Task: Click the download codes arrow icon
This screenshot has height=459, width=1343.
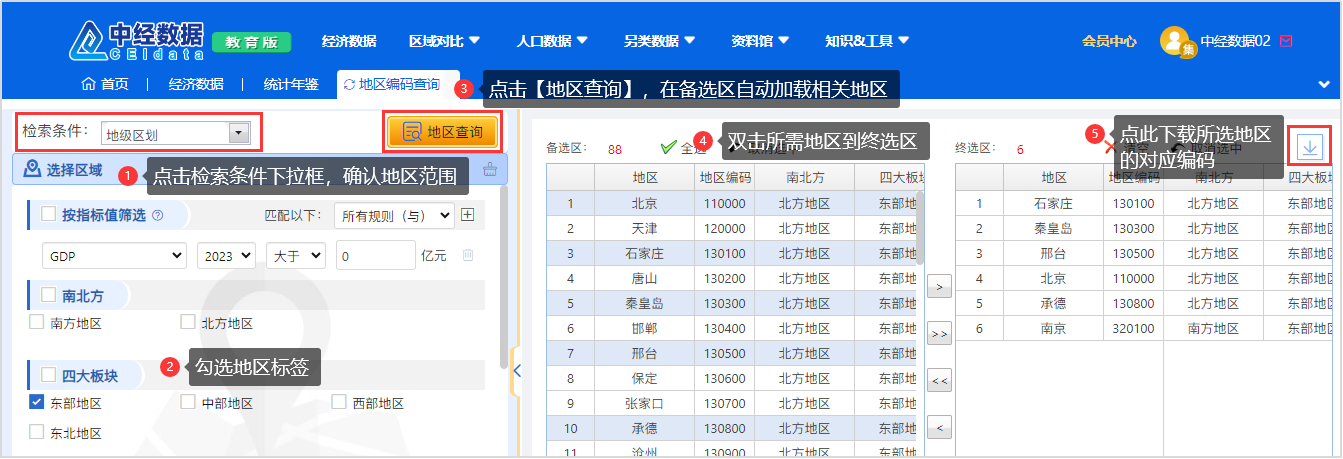Action: (x=1310, y=147)
